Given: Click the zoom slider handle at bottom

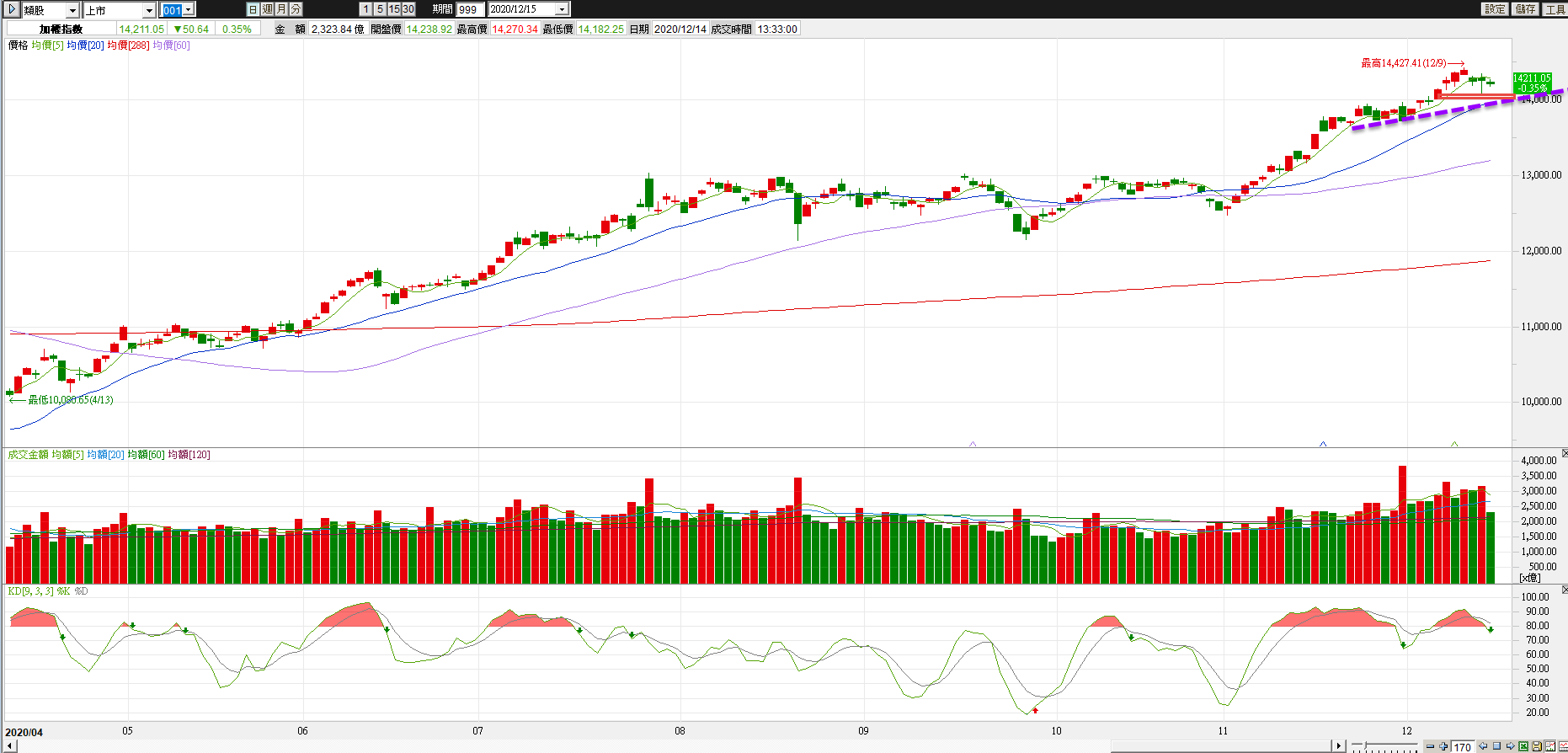Looking at the screenshot, I should click(1365, 745).
